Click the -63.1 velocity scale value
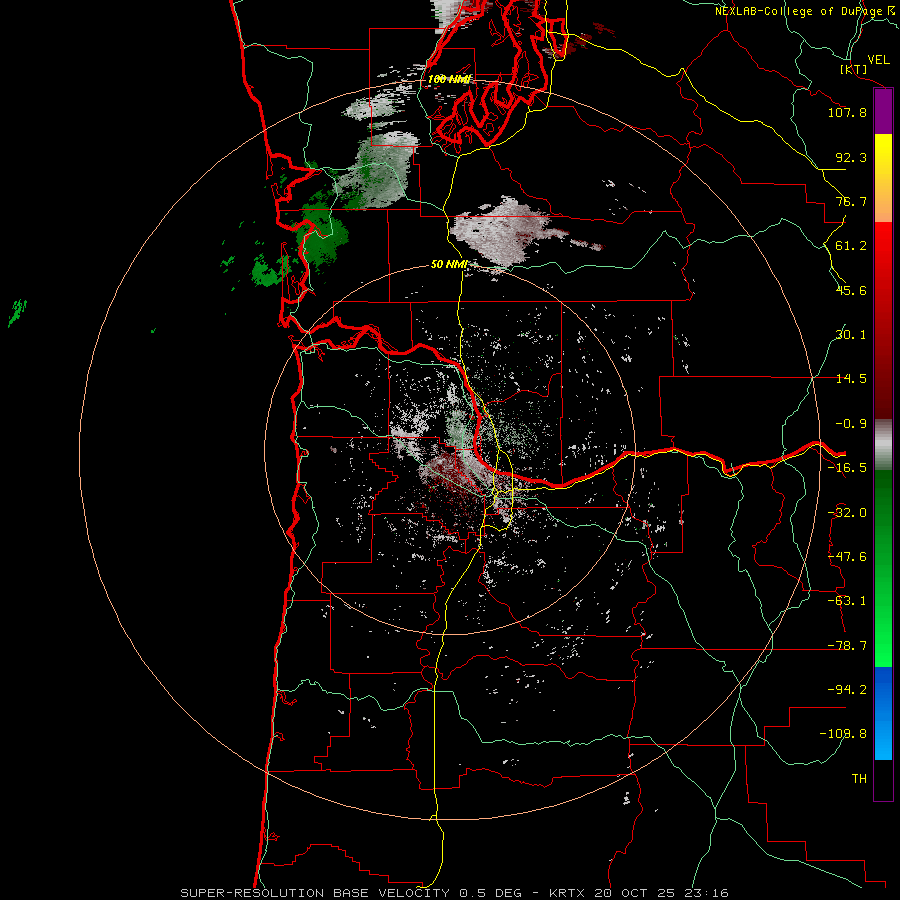The width and height of the screenshot is (900, 900). (x=847, y=601)
